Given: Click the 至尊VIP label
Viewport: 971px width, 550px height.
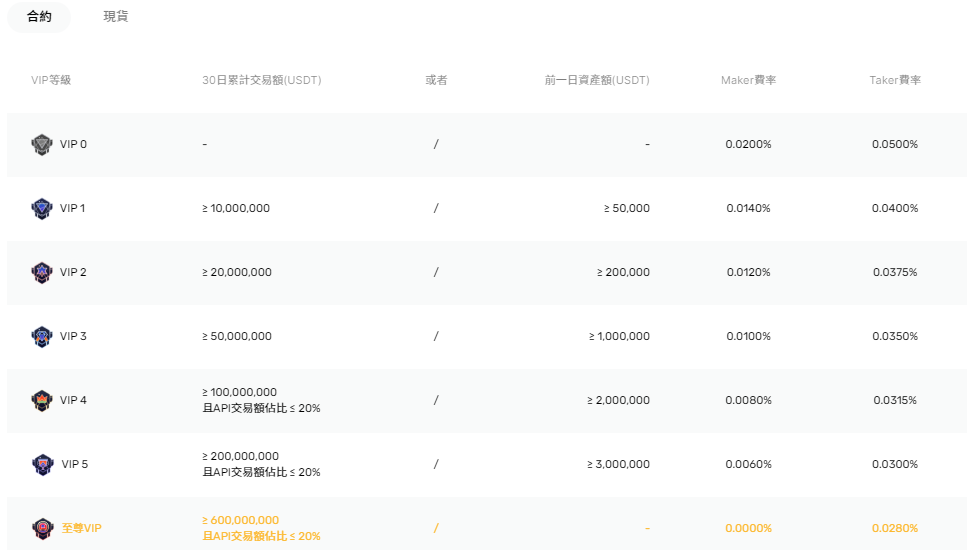Looking at the screenshot, I should click(81, 528).
